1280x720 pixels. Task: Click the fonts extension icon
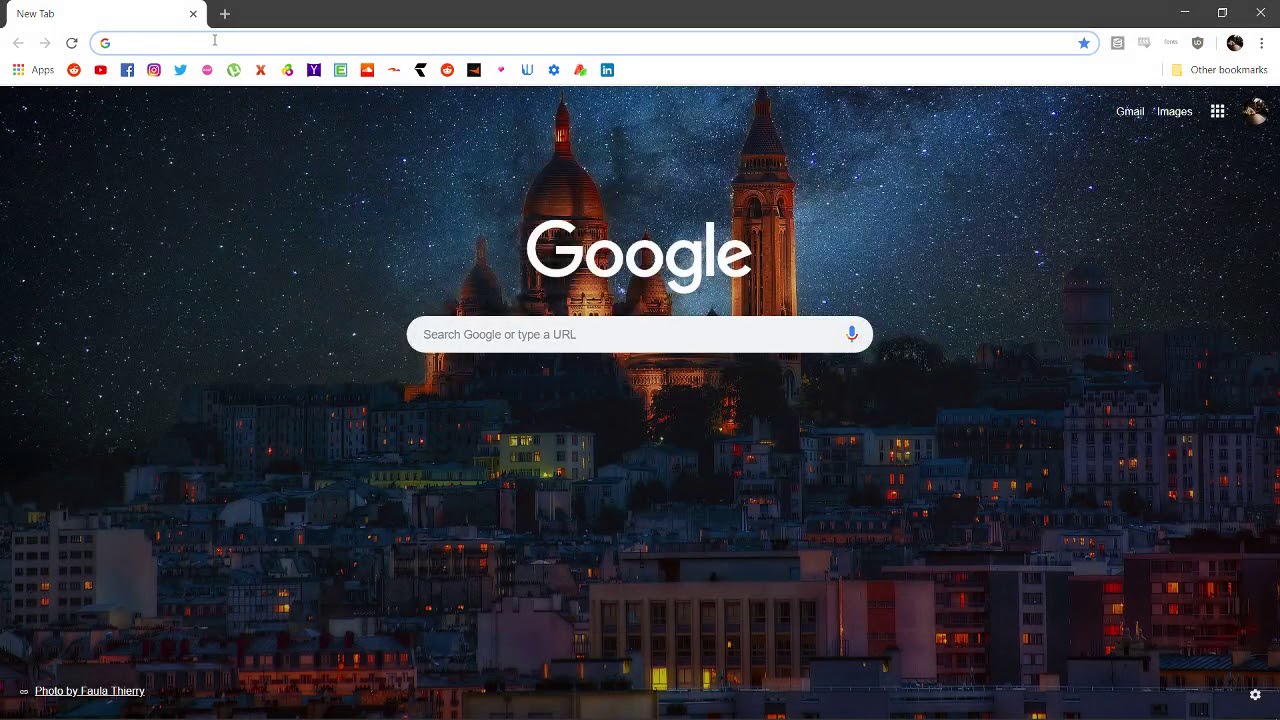point(1171,43)
